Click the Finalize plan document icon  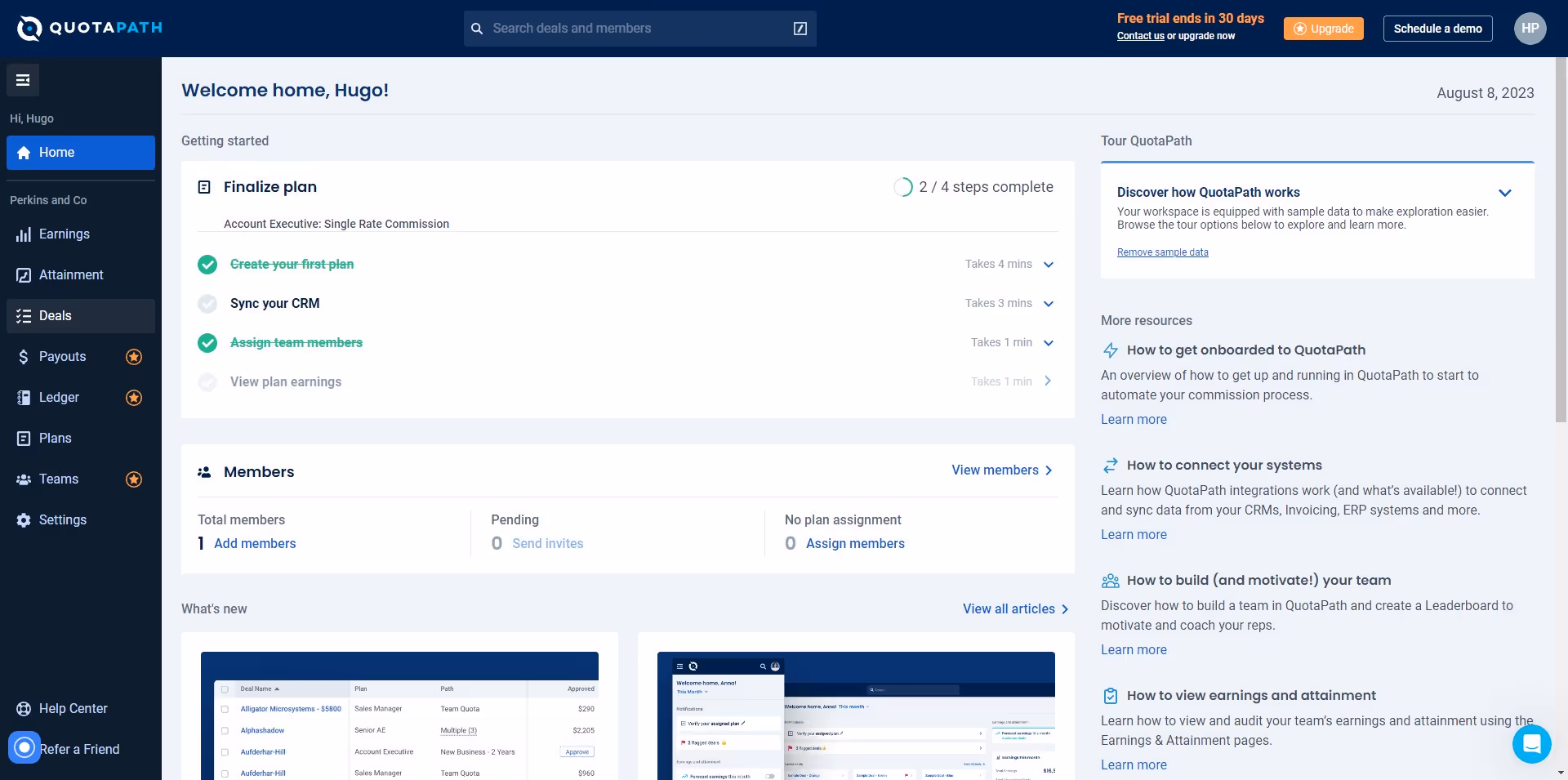204,187
